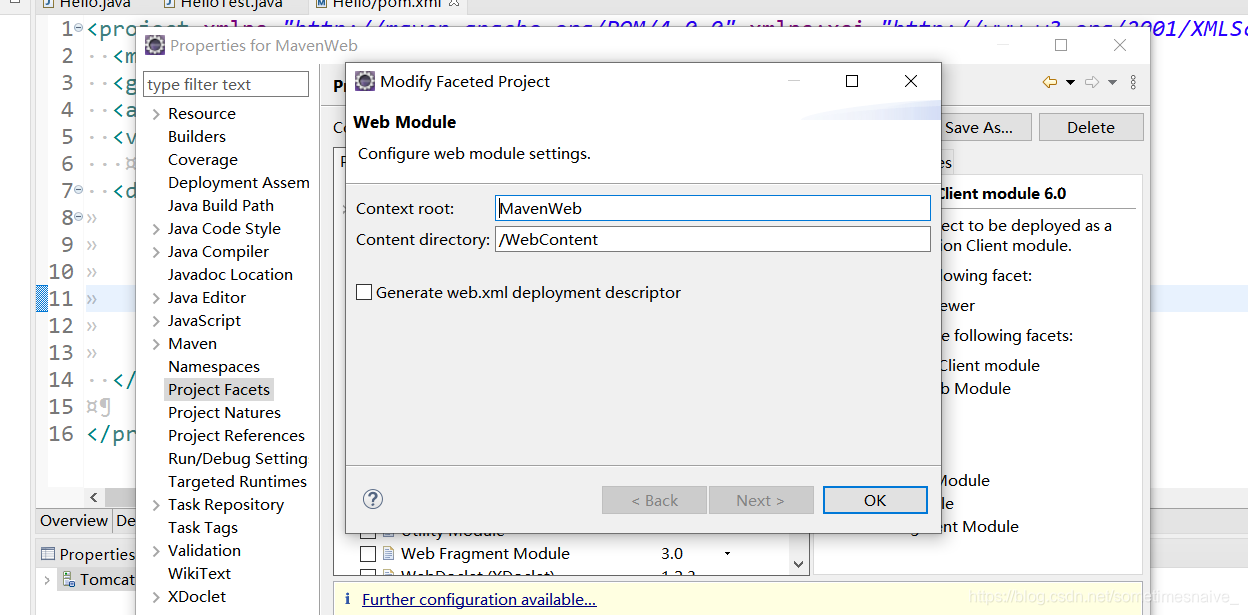
Task: Select Project References in tree
Action: point(237,436)
